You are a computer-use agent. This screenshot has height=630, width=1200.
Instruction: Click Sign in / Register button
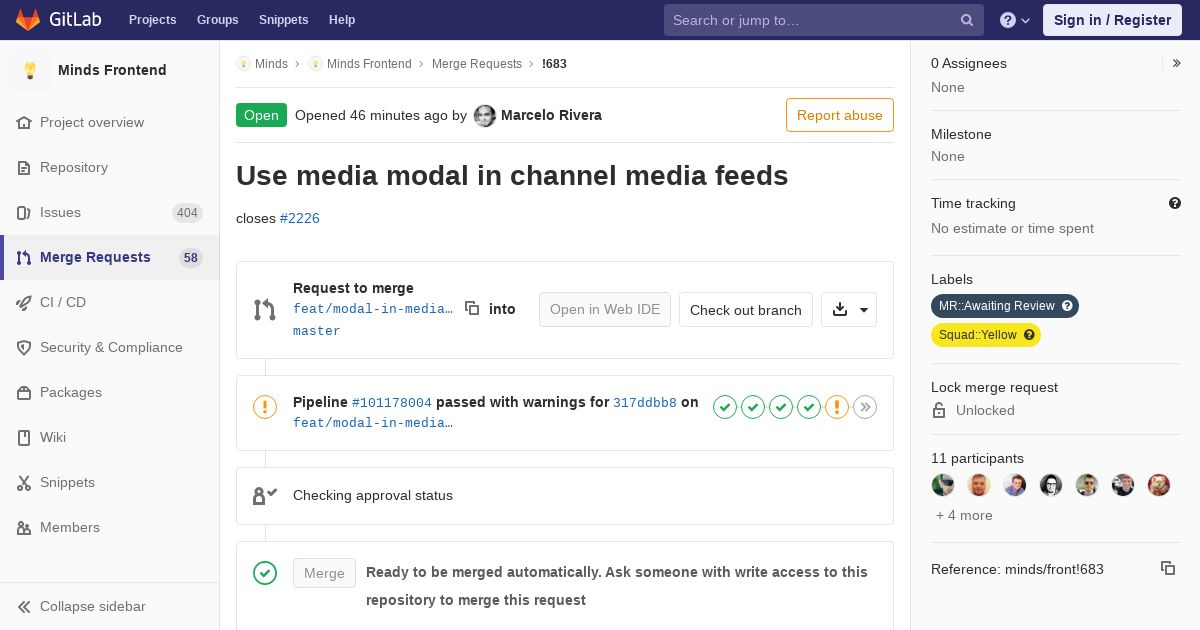(x=1112, y=20)
